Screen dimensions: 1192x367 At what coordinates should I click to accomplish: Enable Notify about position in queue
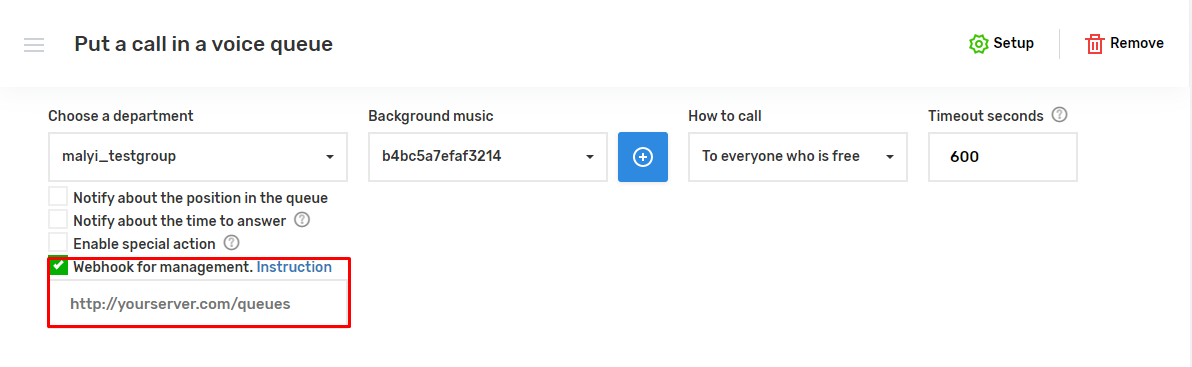coord(58,197)
